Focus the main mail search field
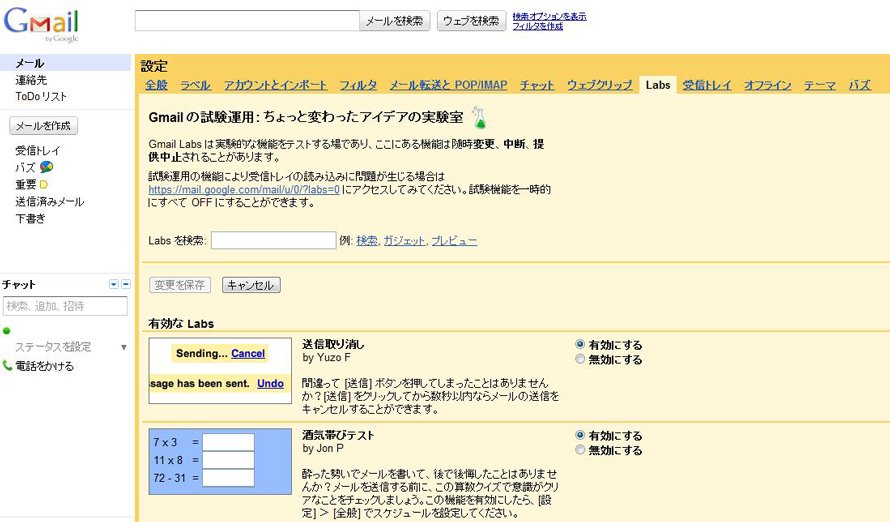 tap(247, 21)
